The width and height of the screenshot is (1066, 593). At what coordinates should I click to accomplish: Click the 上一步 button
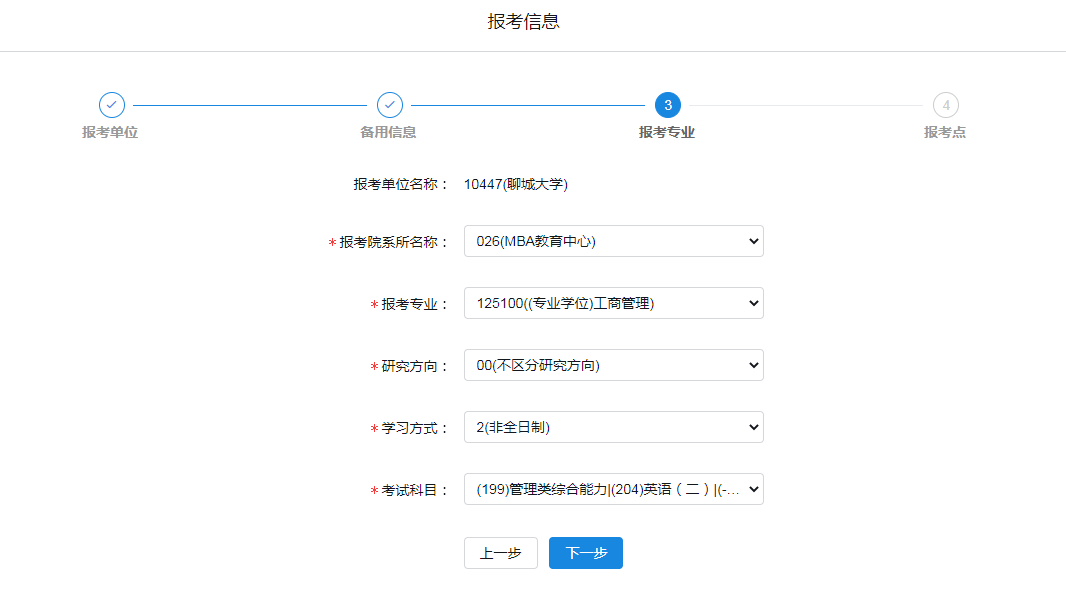pos(501,553)
